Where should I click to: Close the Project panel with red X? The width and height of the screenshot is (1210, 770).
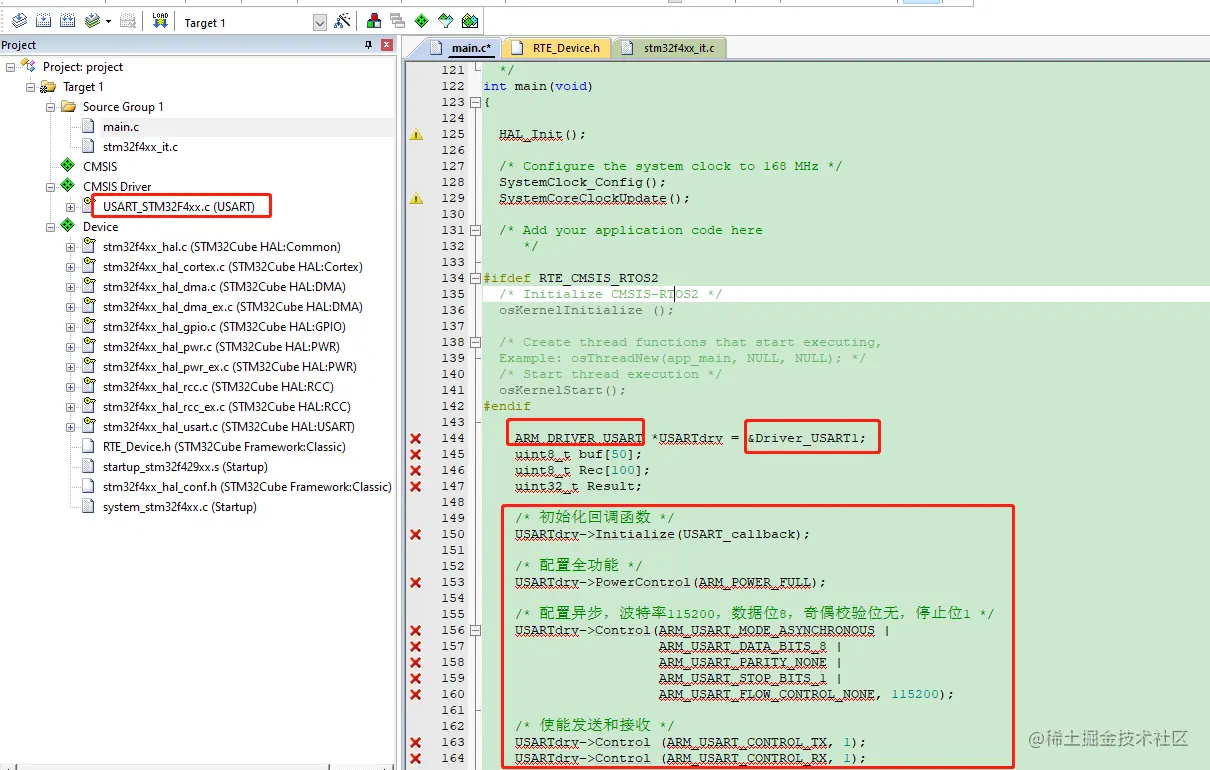coord(386,45)
